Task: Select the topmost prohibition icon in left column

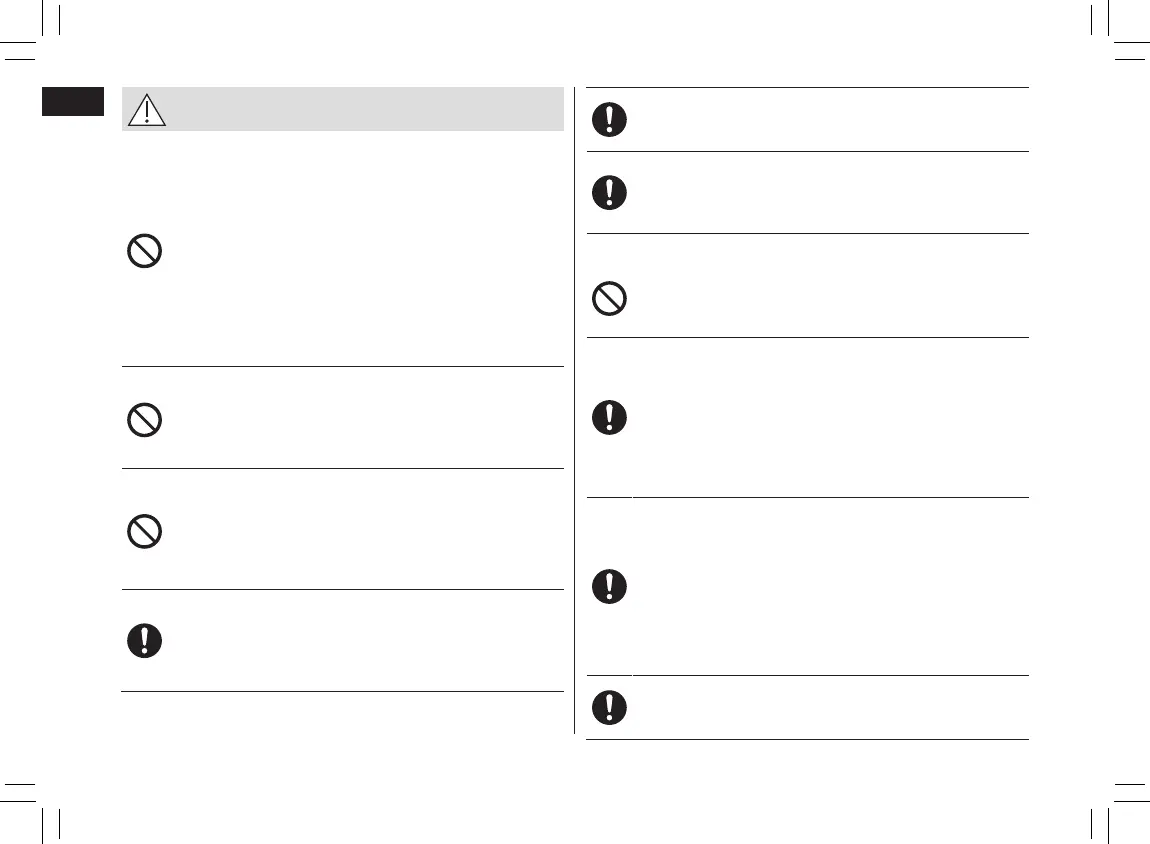Action: (145, 251)
